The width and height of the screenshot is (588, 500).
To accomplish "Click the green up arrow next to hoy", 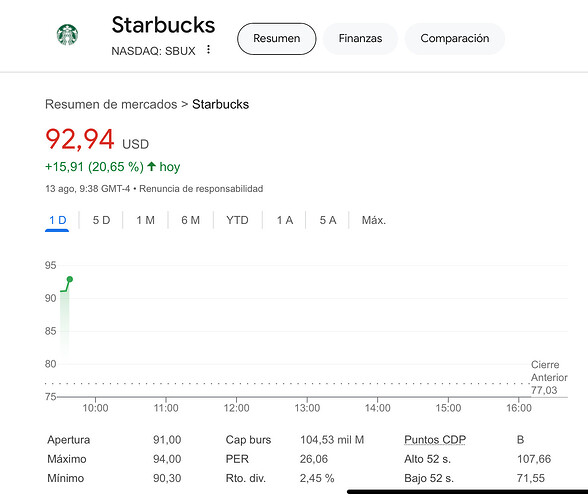I will click(x=152, y=166).
